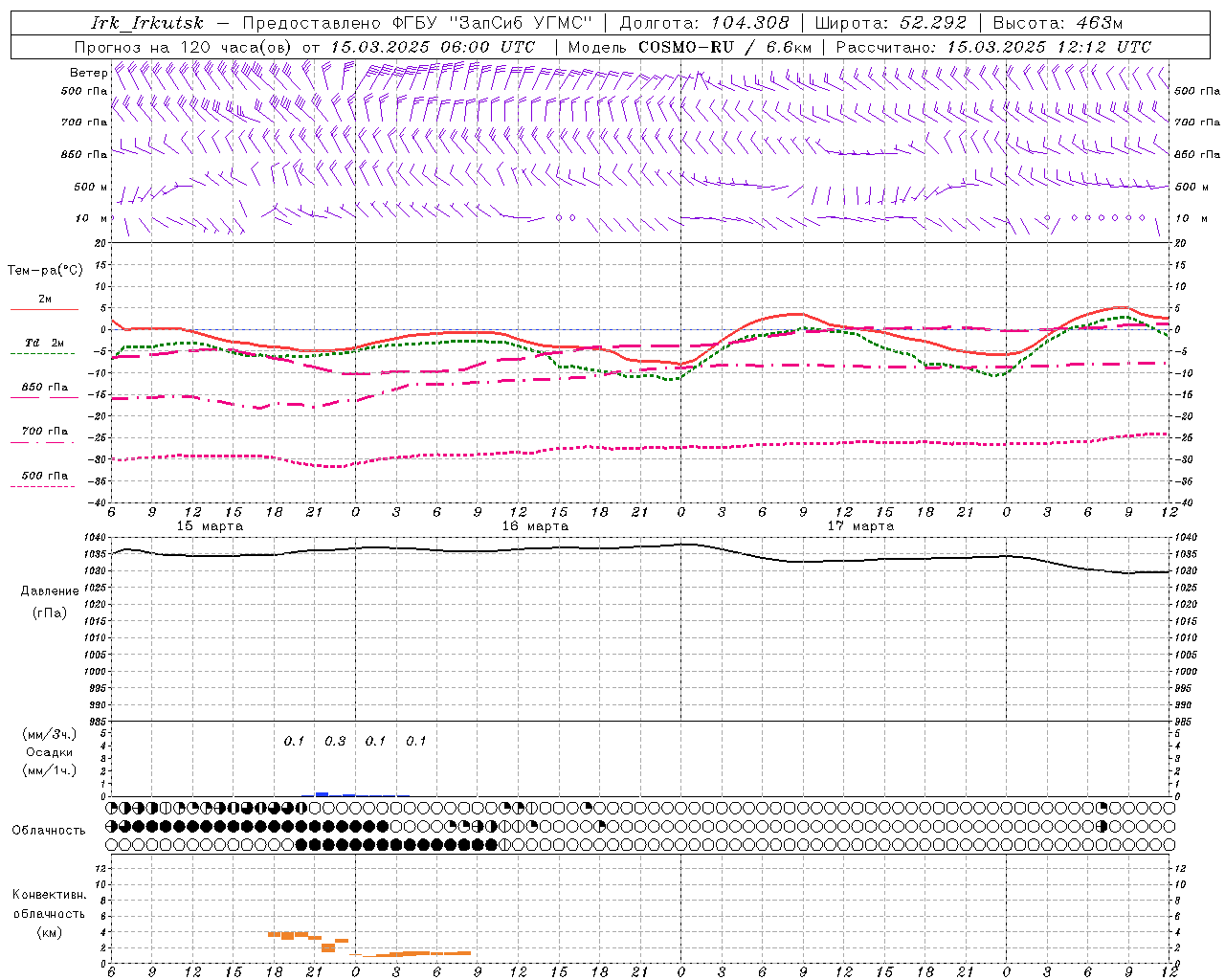Click the 700 гПа temperature legend entry

pos(44,432)
